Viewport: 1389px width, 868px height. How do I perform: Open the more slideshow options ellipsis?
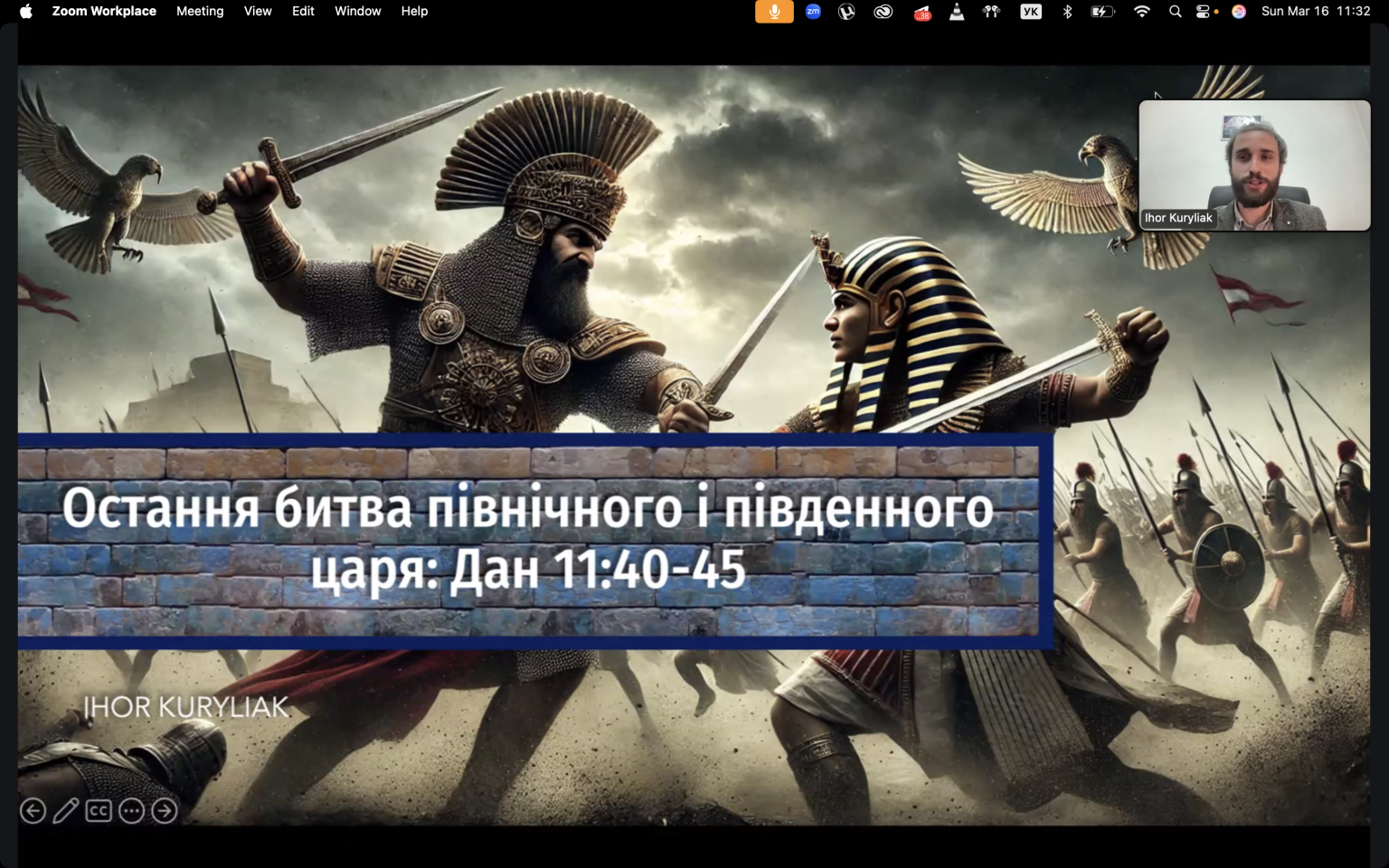click(132, 811)
